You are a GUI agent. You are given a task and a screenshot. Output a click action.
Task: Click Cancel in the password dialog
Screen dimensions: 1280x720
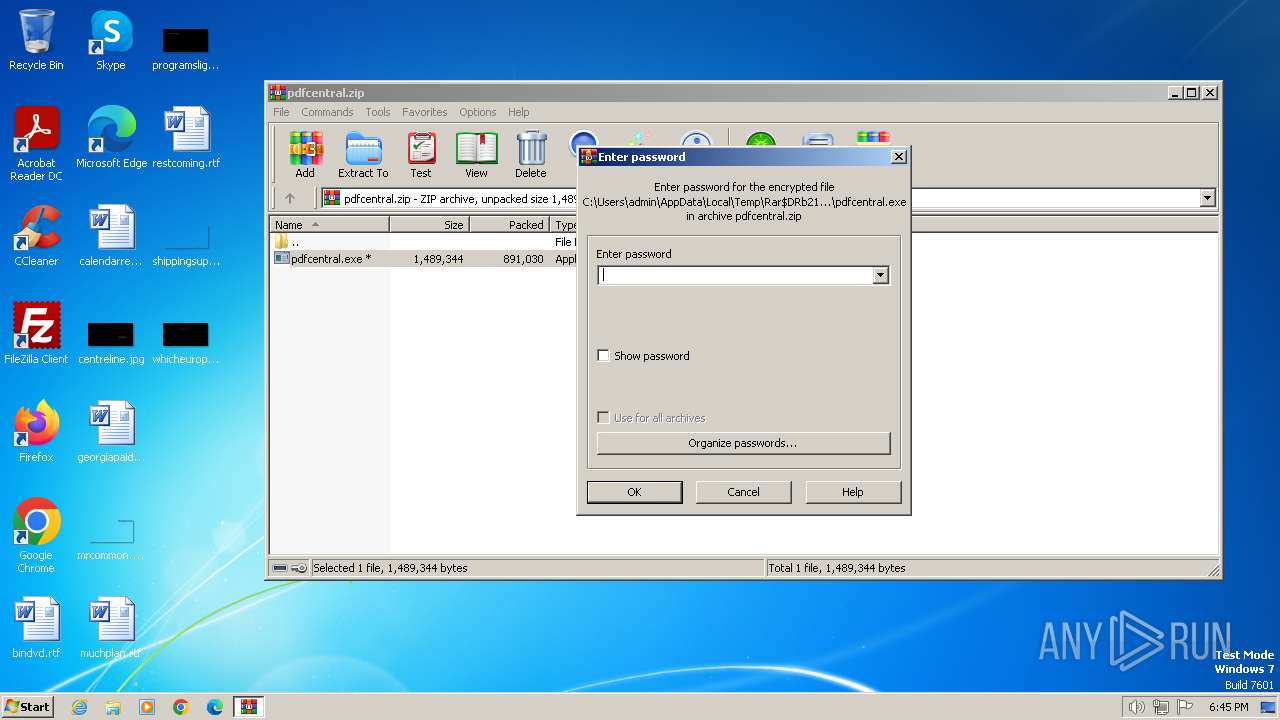point(743,492)
